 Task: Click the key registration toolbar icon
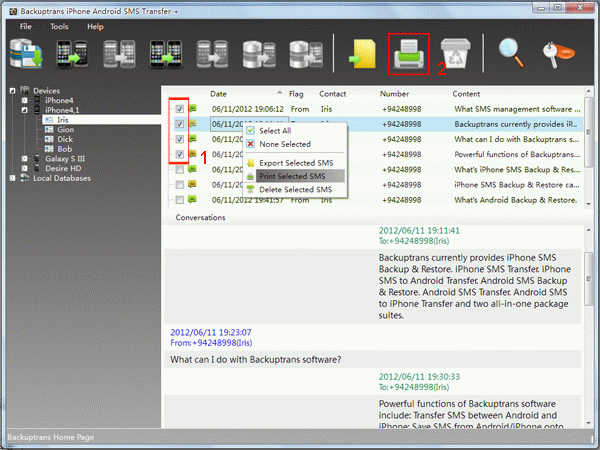tap(558, 55)
